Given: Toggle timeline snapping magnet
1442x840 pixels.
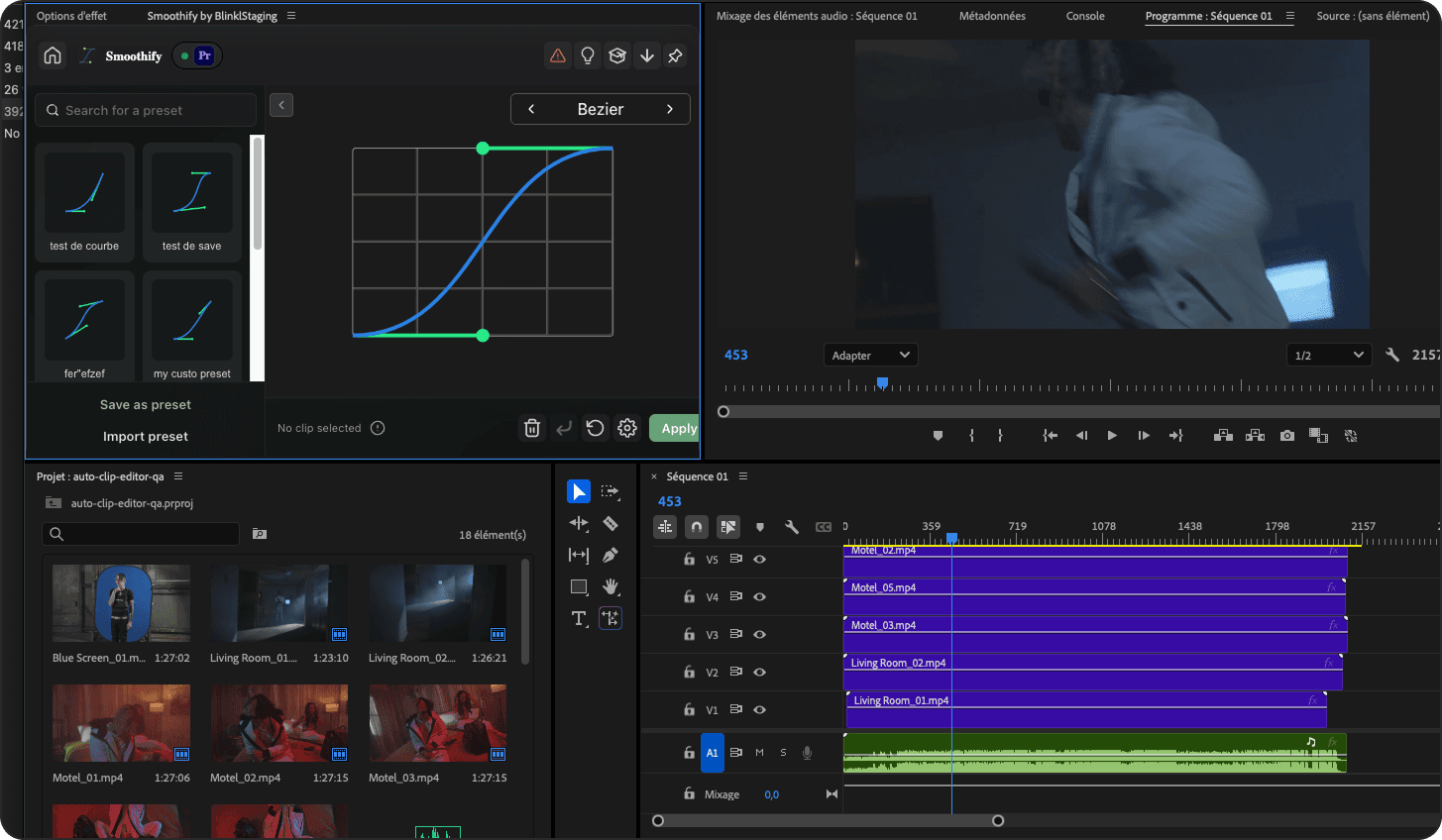Looking at the screenshot, I should pos(697,527).
